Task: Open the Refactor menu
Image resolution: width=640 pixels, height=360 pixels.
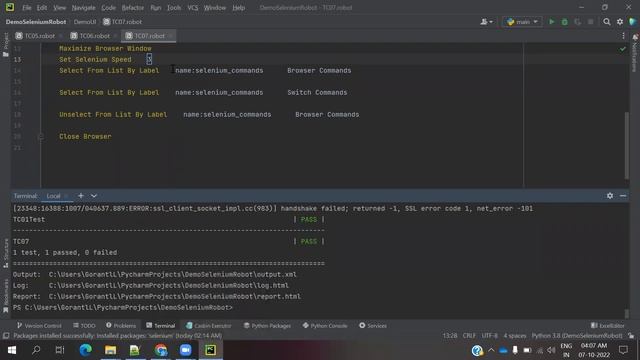Action: pos(133,7)
